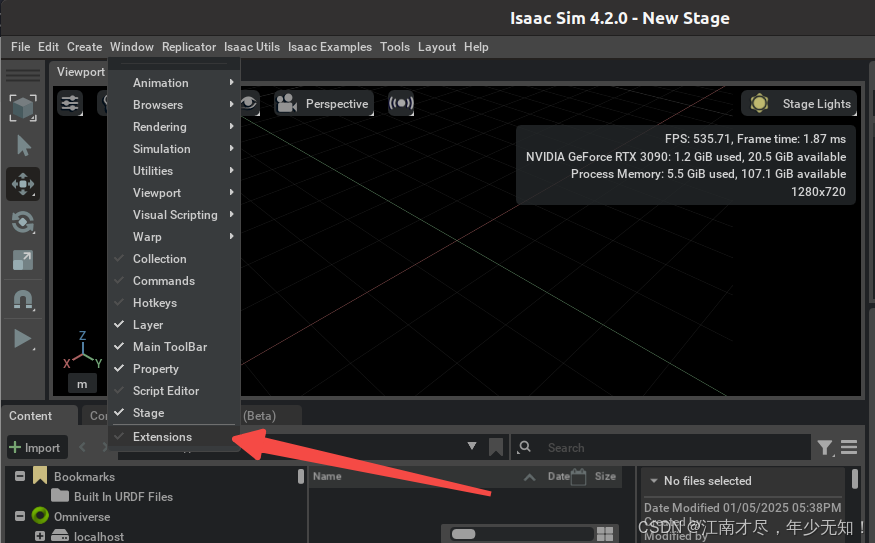Open the Perspective camera menu

click(324, 103)
